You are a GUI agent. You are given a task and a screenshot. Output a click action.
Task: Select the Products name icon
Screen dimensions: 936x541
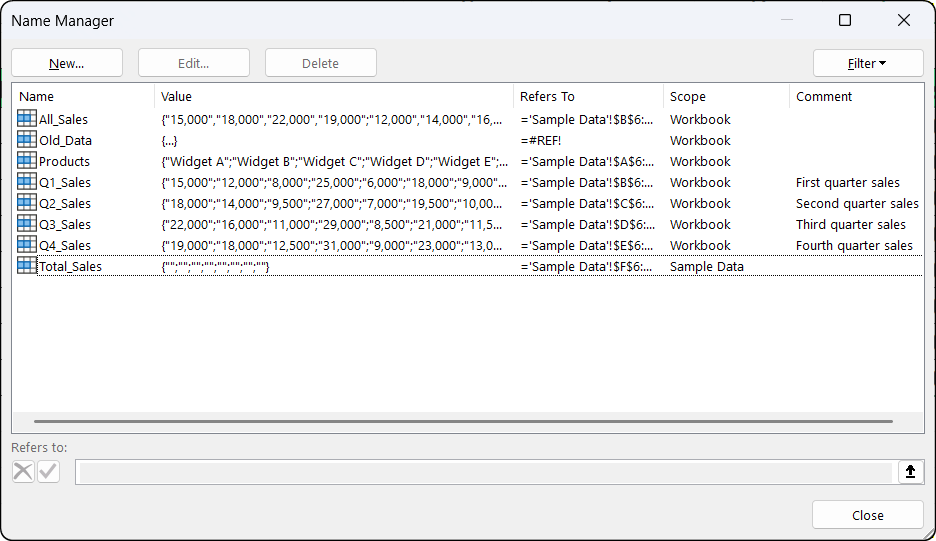pos(26,161)
